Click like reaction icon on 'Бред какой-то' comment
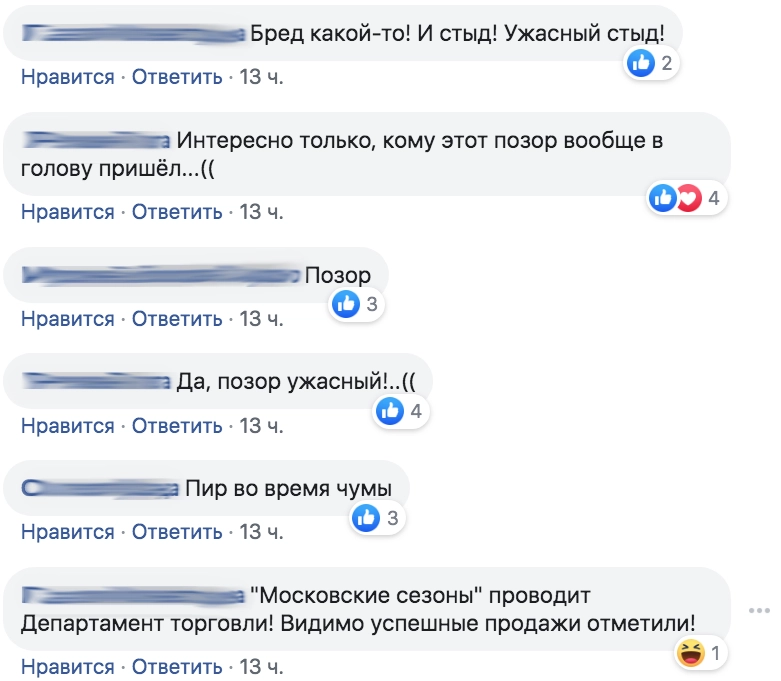 (640, 64)
